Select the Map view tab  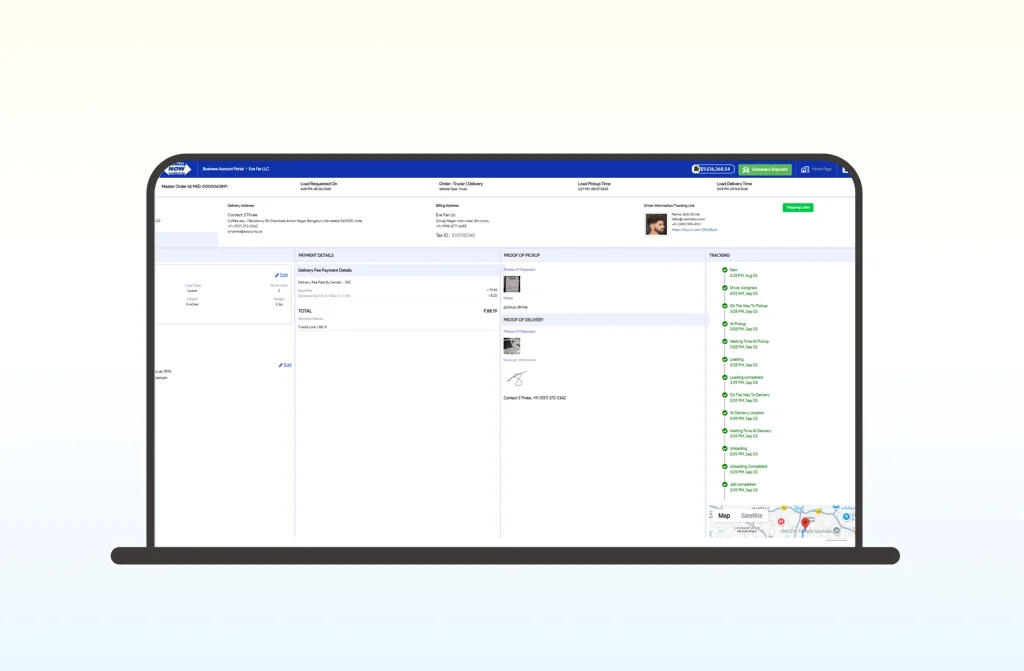tap(724, 516)
